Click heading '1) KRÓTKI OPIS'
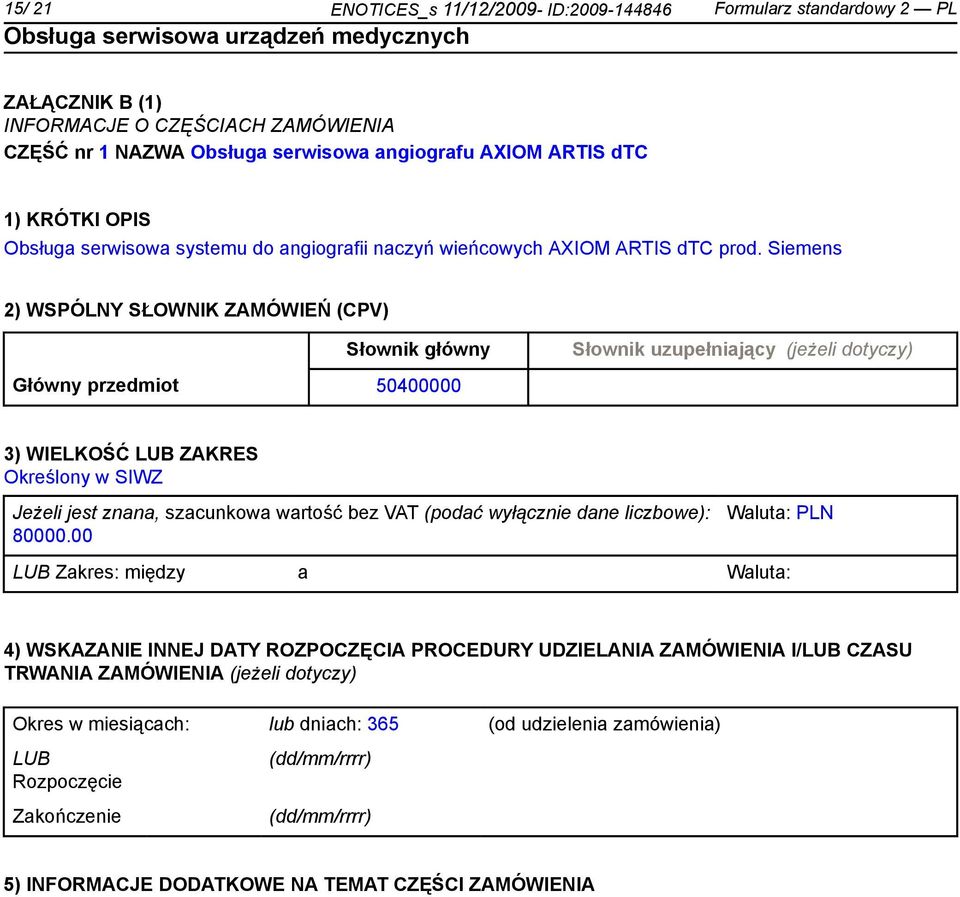960x897 pixels. click(x=77, y=219)
